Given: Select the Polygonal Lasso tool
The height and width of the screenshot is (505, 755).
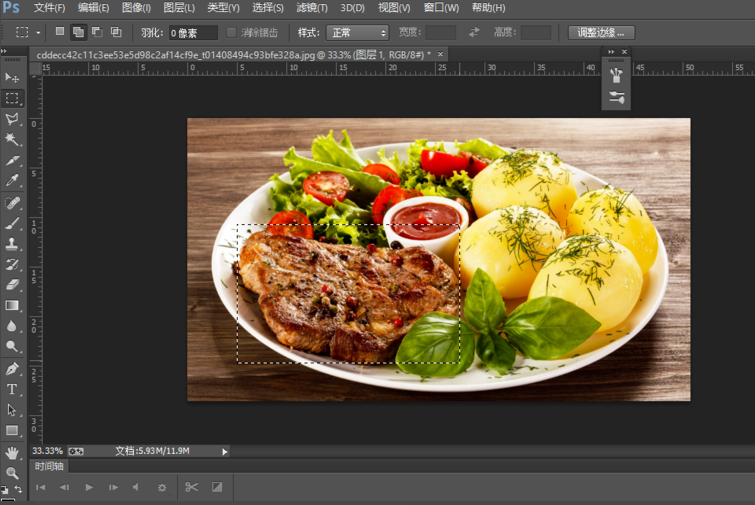Looking at the screenshot, I should click(12, 119).
